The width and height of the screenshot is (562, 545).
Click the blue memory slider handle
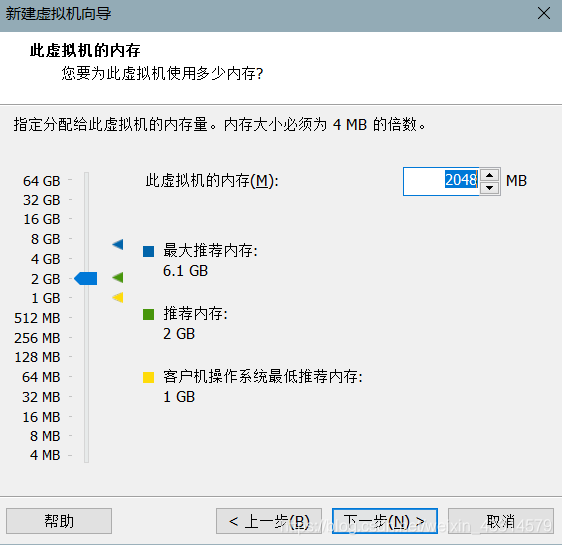[x=86, y=278]
